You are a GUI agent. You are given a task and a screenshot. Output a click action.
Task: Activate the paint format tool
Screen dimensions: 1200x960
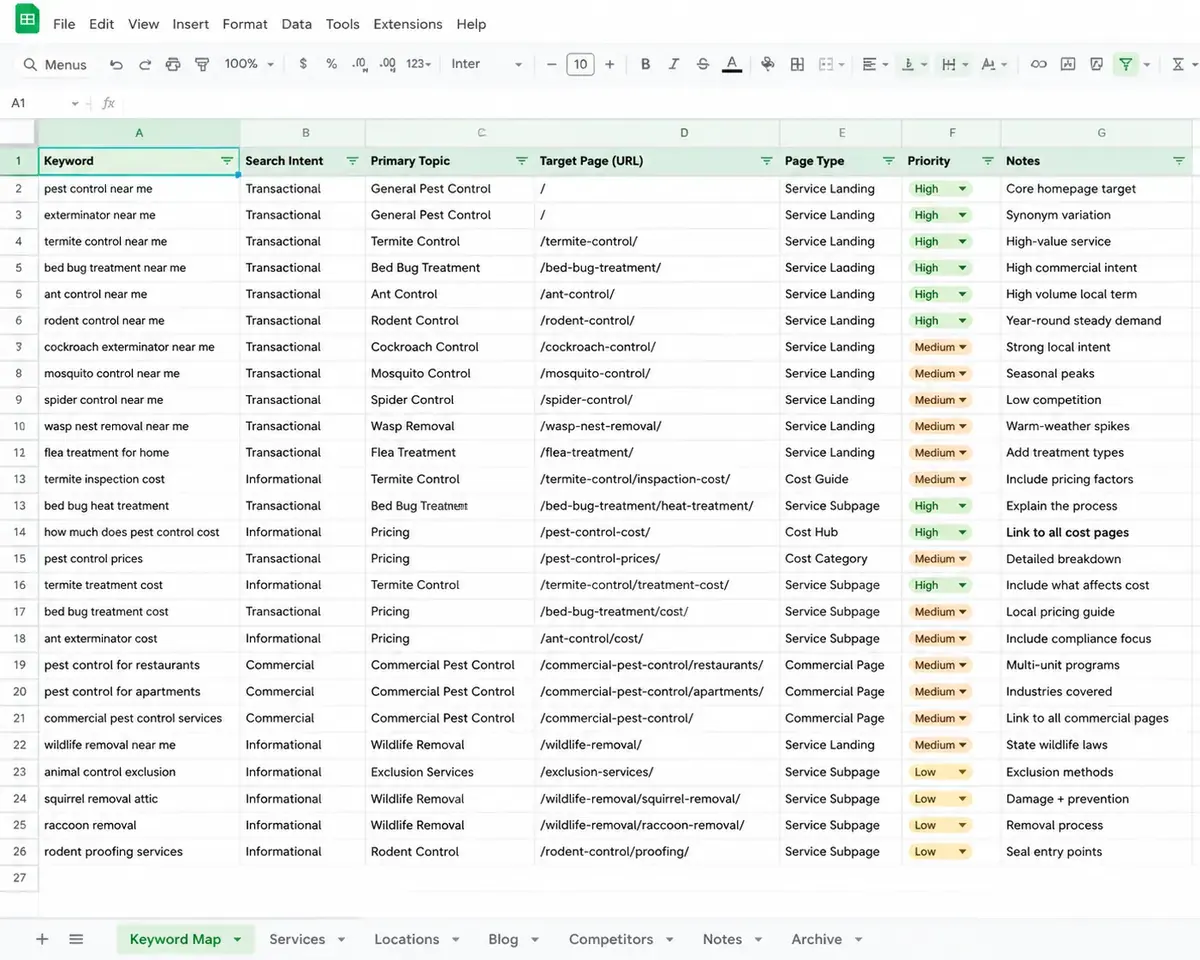(x=202, y=65)
